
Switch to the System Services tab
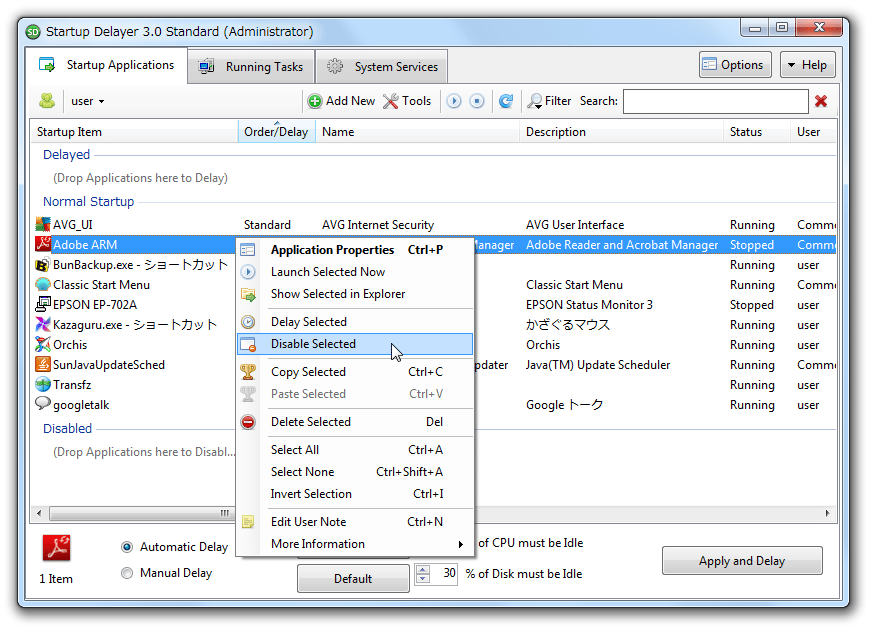[x=382, y=67]
